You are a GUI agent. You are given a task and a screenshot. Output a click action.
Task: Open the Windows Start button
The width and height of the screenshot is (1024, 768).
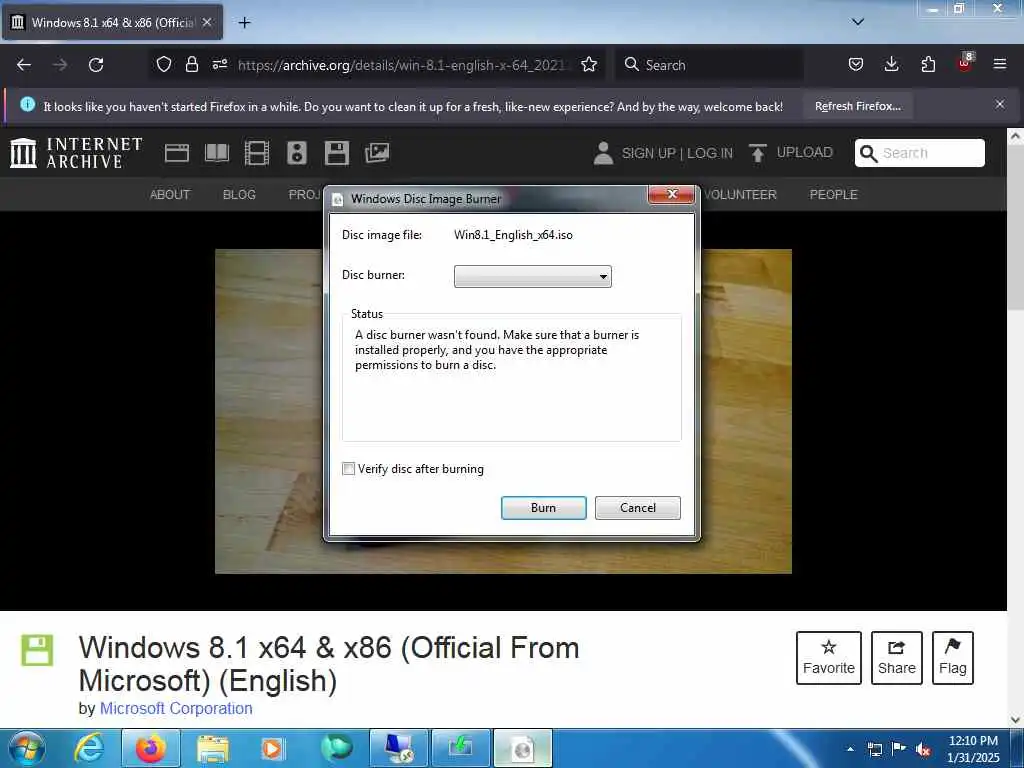pos(27,749)
